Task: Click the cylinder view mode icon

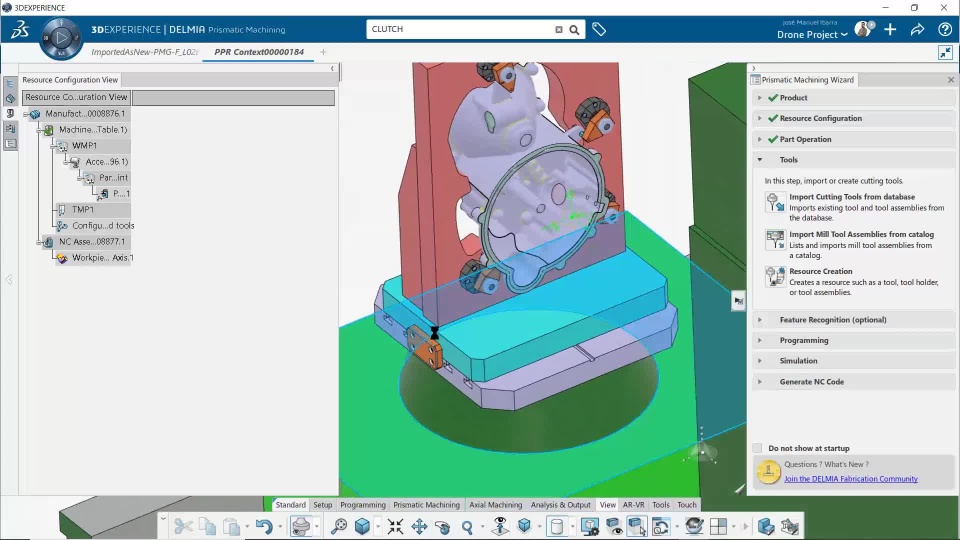Action: 557,527
